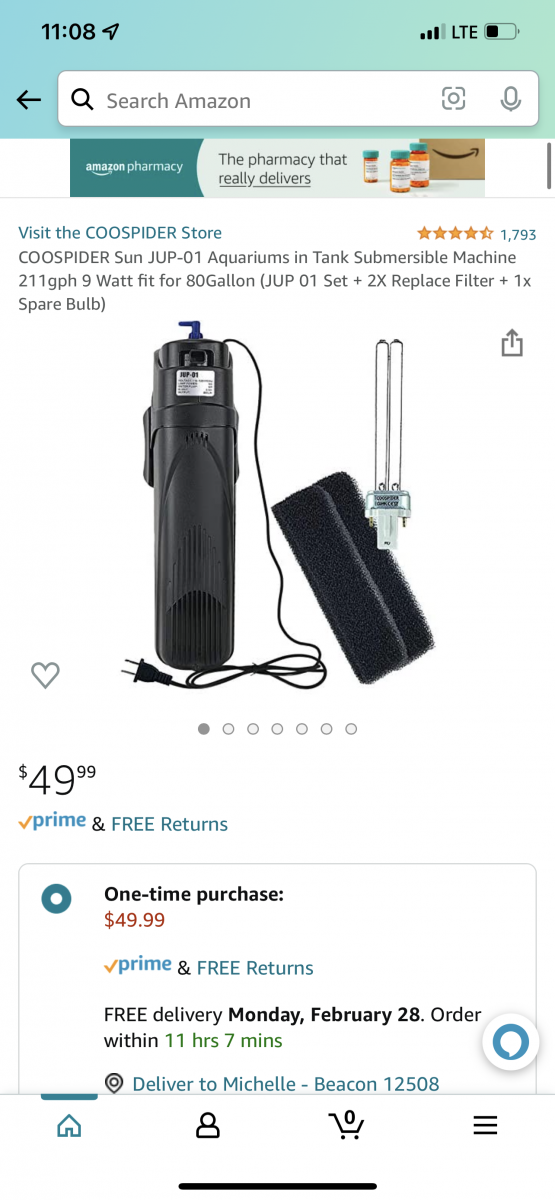Open the Amazon Pharmacy banner ad

click(277, 167)
